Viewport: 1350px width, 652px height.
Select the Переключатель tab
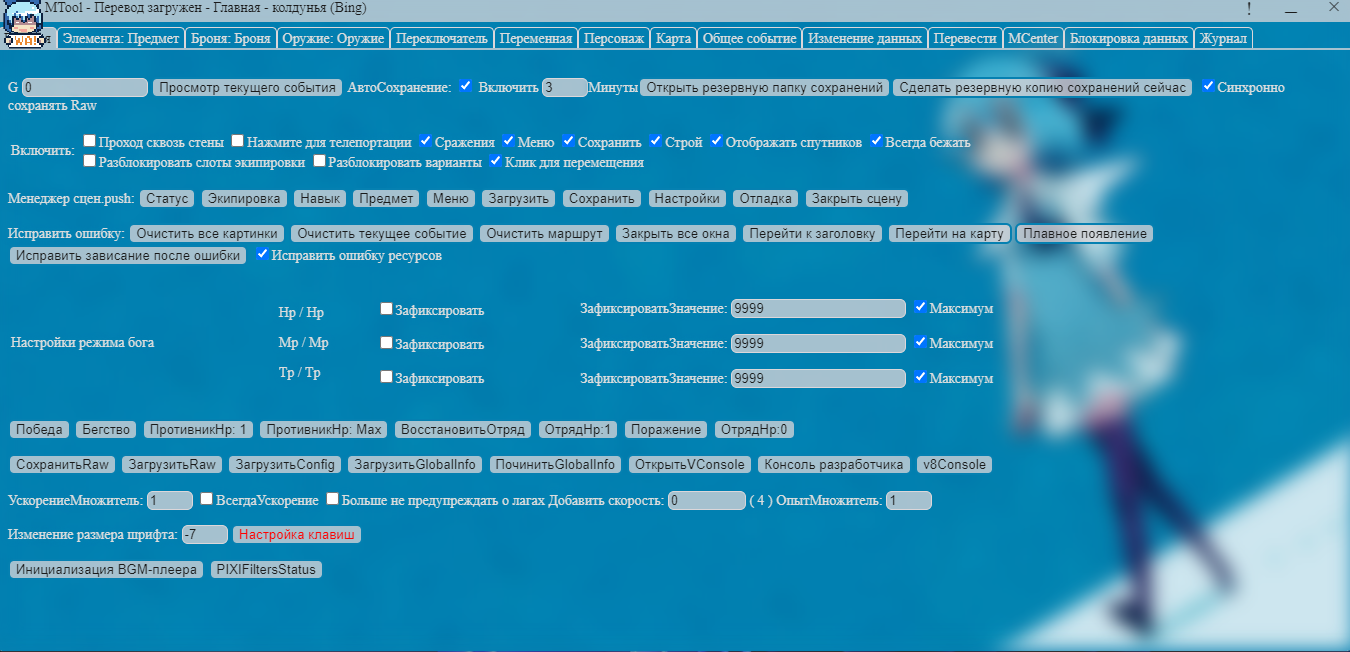click(x=441, y=38)
